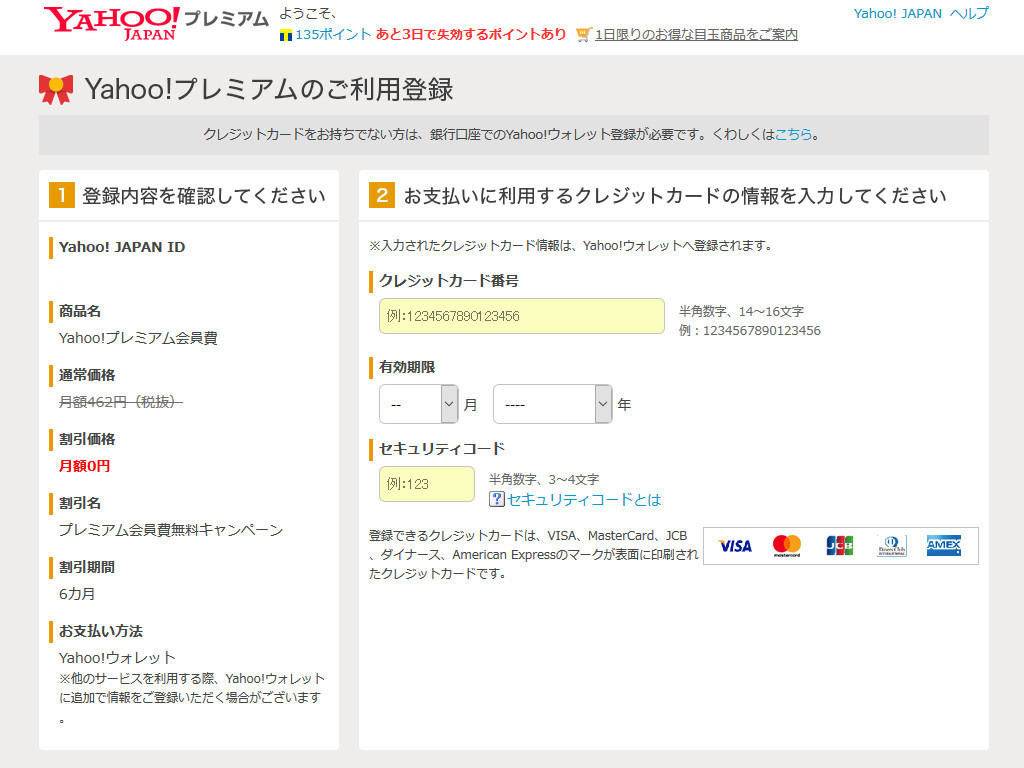Click the red ribbon premium icon
This screenshot has width=1024, height=768.
(56, 89)
